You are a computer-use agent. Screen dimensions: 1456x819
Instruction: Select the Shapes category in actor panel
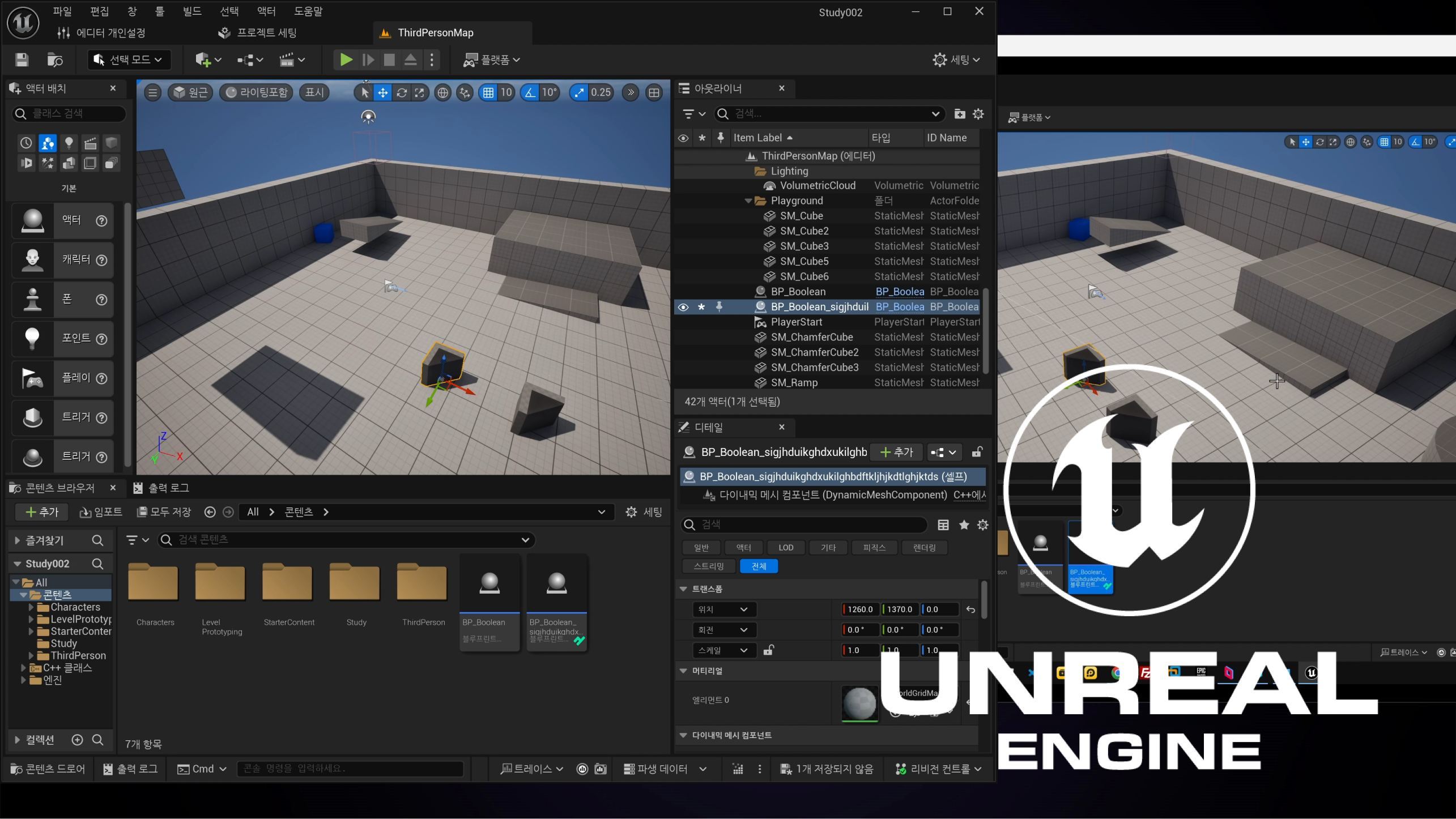112,143
